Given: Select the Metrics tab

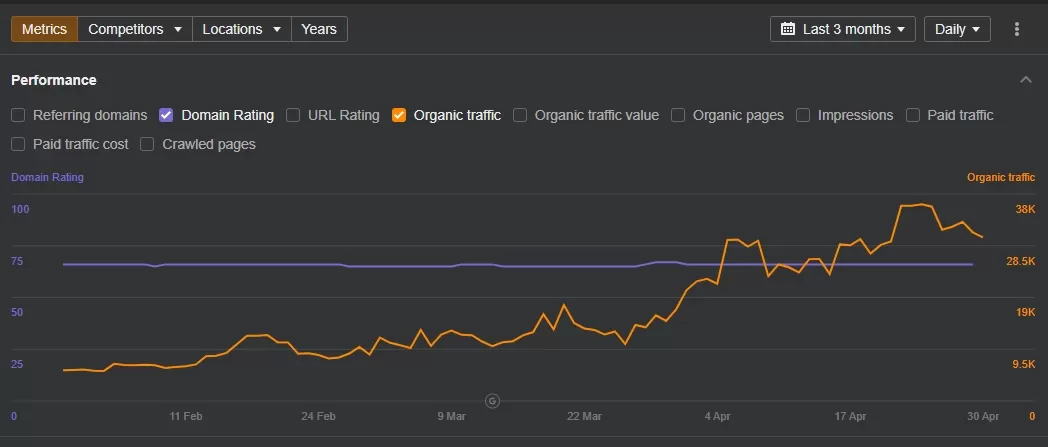Looking at the screenshot, I should tap(44, 29).
